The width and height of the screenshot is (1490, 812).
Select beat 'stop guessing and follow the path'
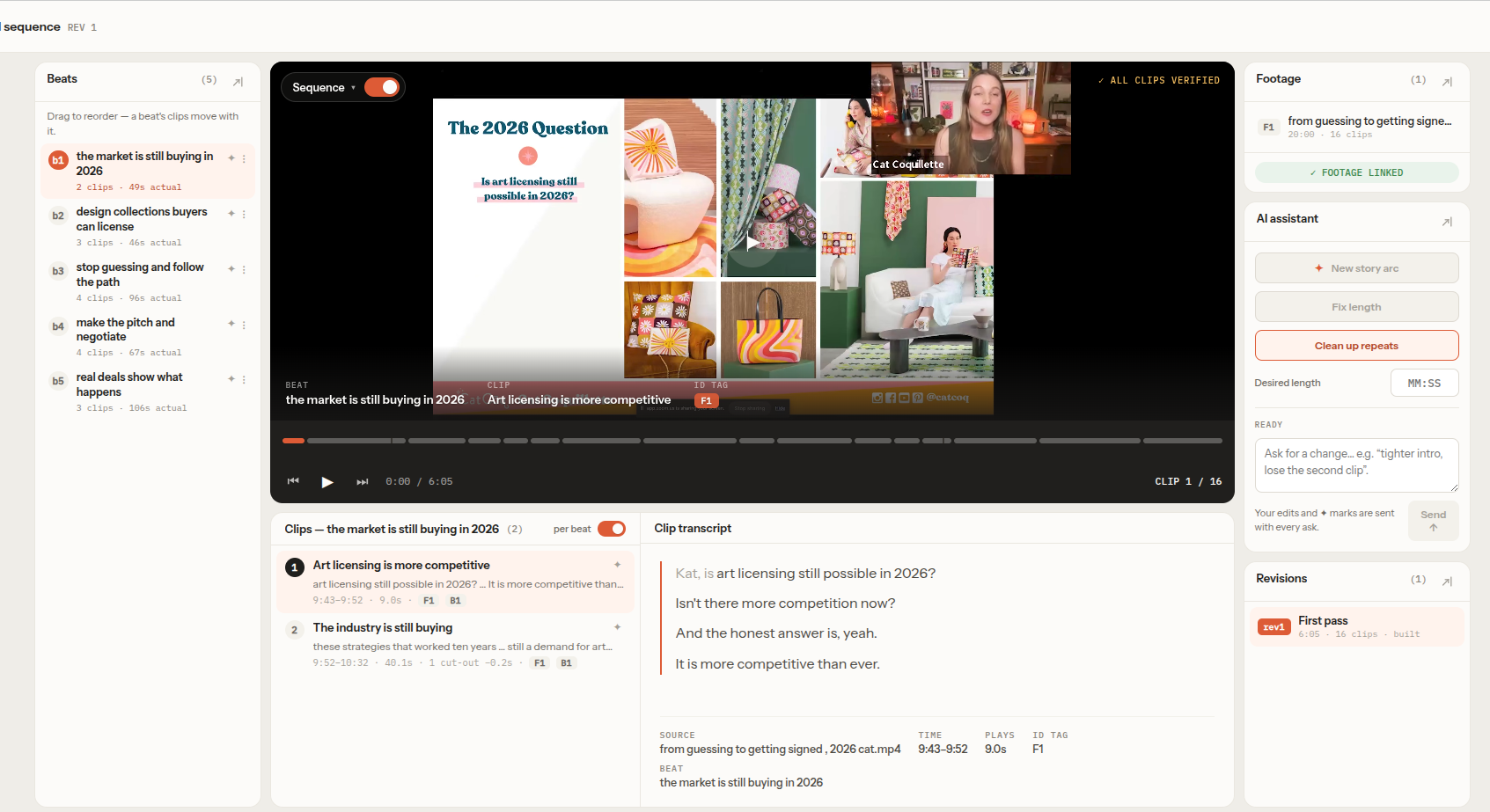coord(148,282)
